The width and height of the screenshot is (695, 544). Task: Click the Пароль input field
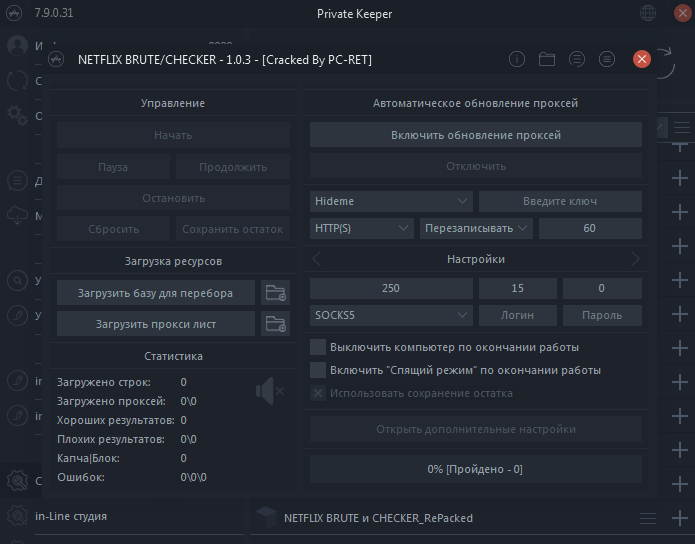coord(602,315)
